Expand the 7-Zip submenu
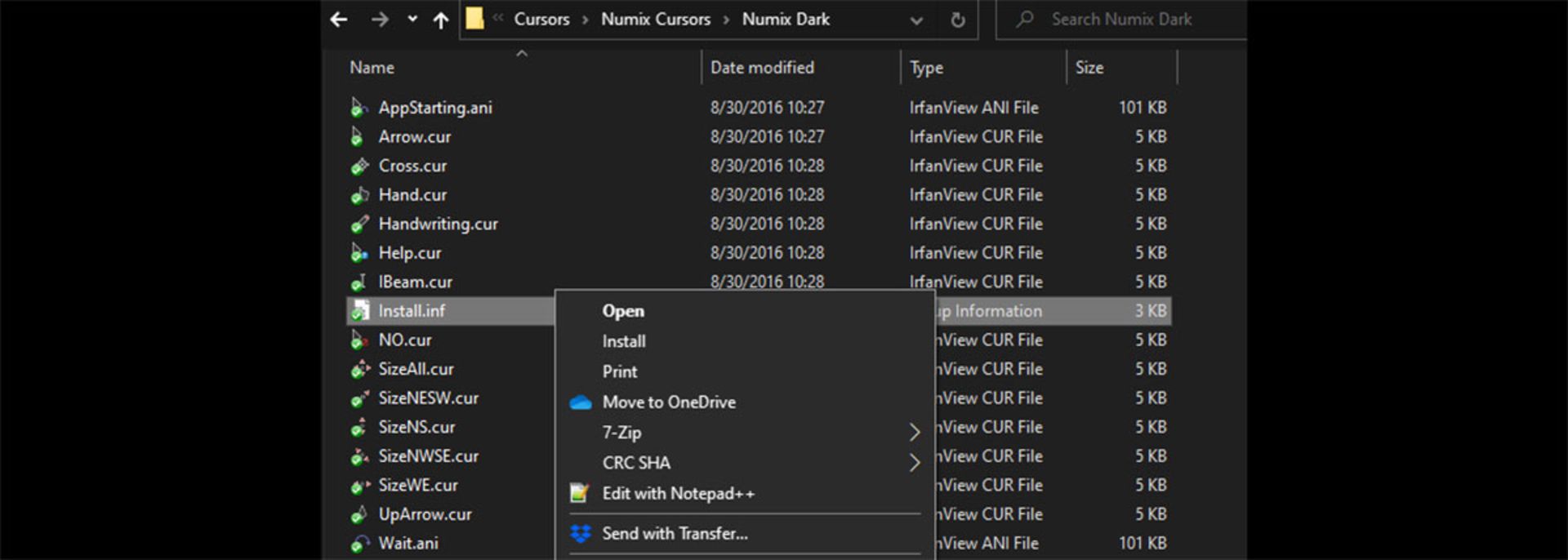This screenshot has height=560, width=1568. (914, 433)
